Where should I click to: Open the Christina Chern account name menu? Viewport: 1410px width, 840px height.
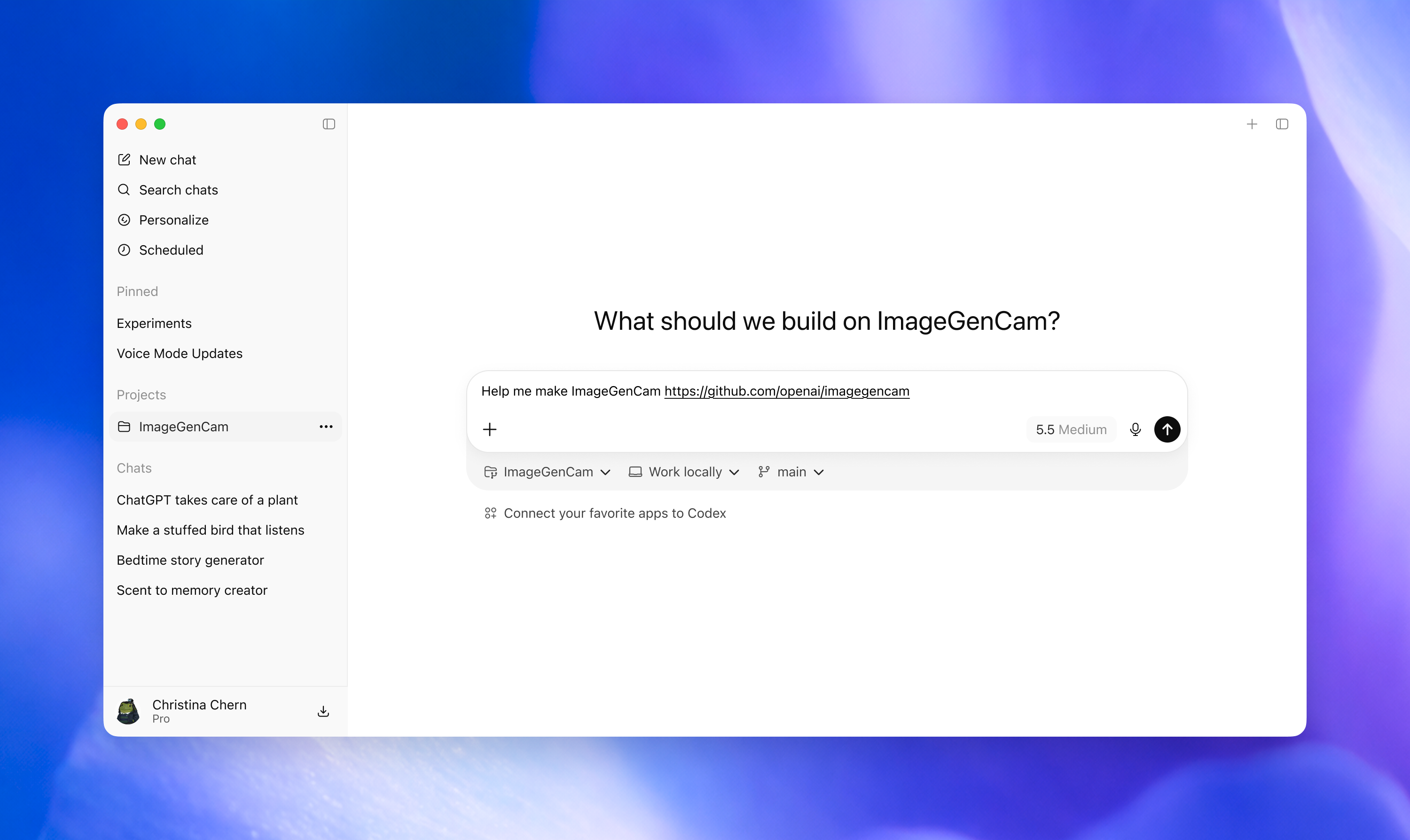click(199, 705)
